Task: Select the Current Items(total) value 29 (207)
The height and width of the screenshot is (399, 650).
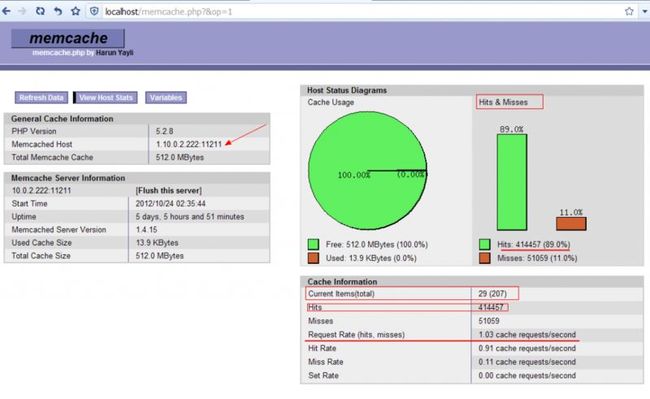Action: 492,294
